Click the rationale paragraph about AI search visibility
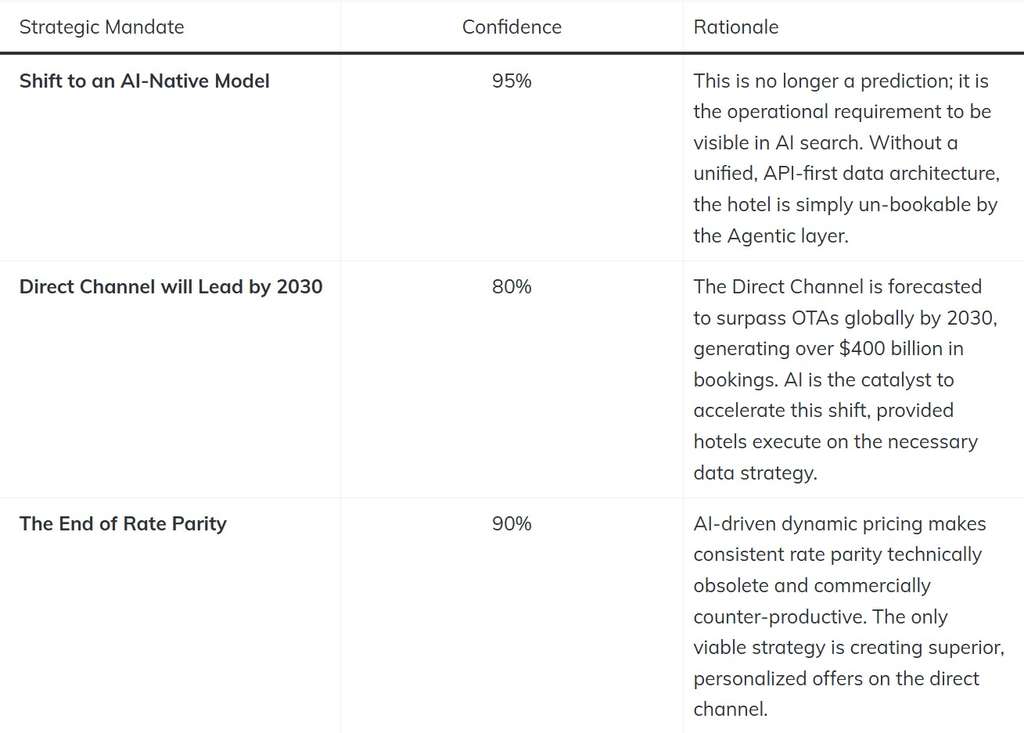Screen dimensions: 1024x733 845,158
